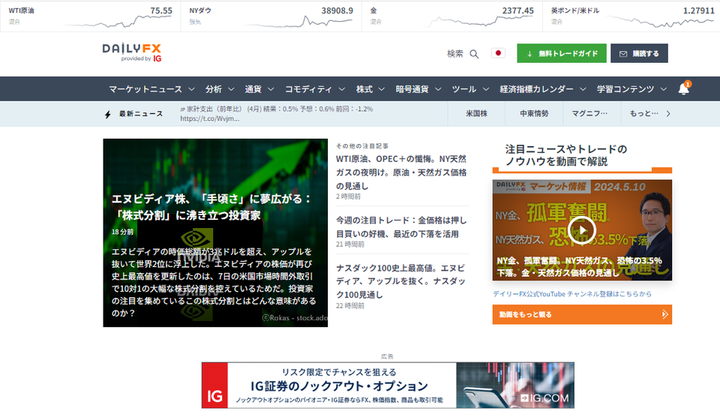Viewport: 720px width, 420px height.
Task: Expand the コモディティ menu chevron
Action: pos(341,89)
